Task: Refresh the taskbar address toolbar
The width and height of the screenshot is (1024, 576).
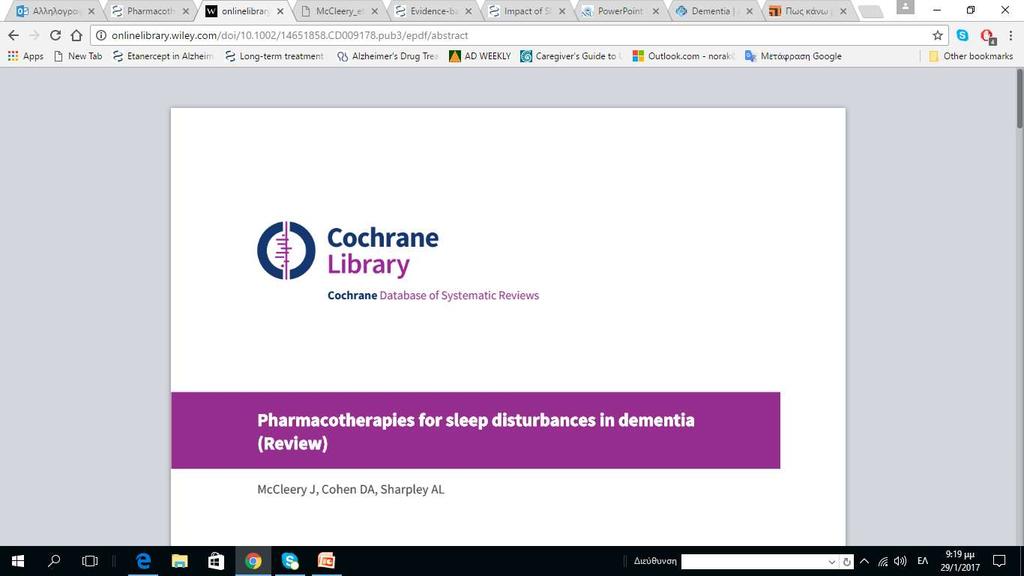Action: tap(847, 562)
